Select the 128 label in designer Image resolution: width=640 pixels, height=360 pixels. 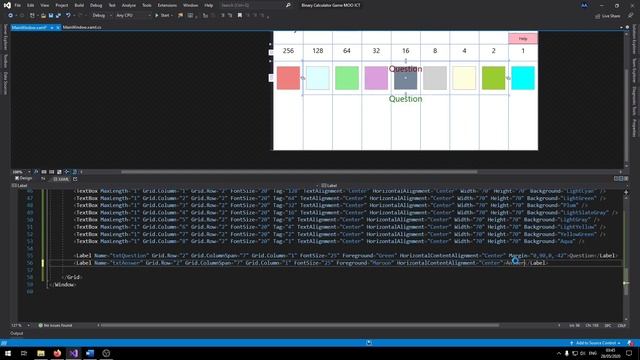click(x=318, y=51)
